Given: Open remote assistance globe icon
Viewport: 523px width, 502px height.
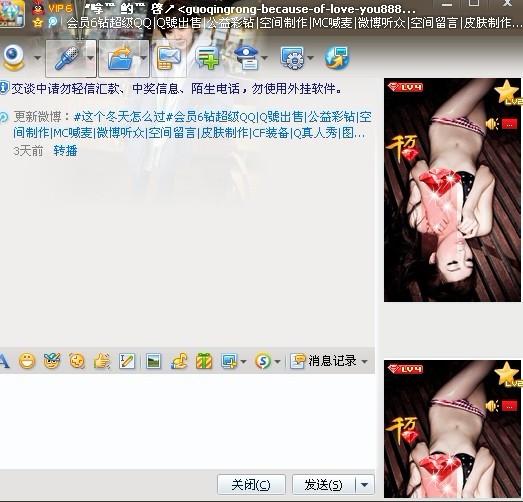Looking at the screenshot, I should tap(337, 58).
